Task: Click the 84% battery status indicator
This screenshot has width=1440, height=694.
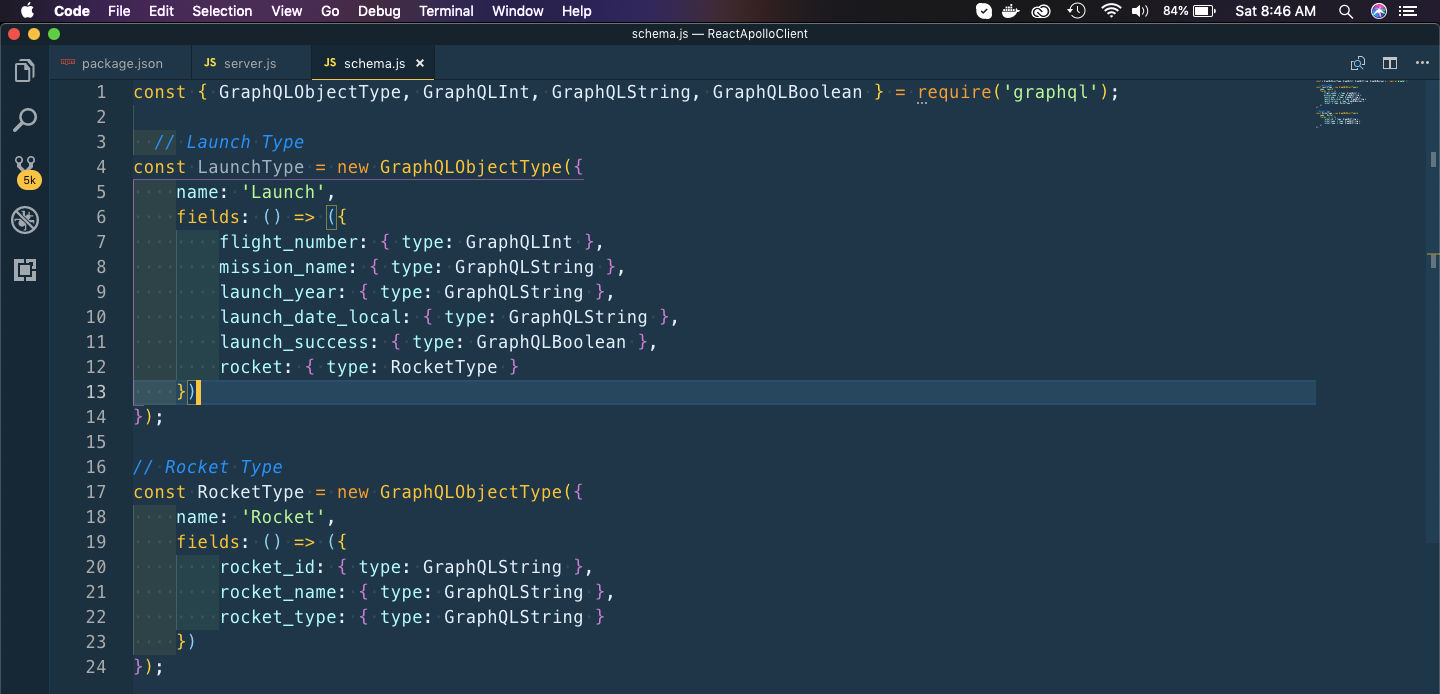Action: click(x=1189, y=11)
